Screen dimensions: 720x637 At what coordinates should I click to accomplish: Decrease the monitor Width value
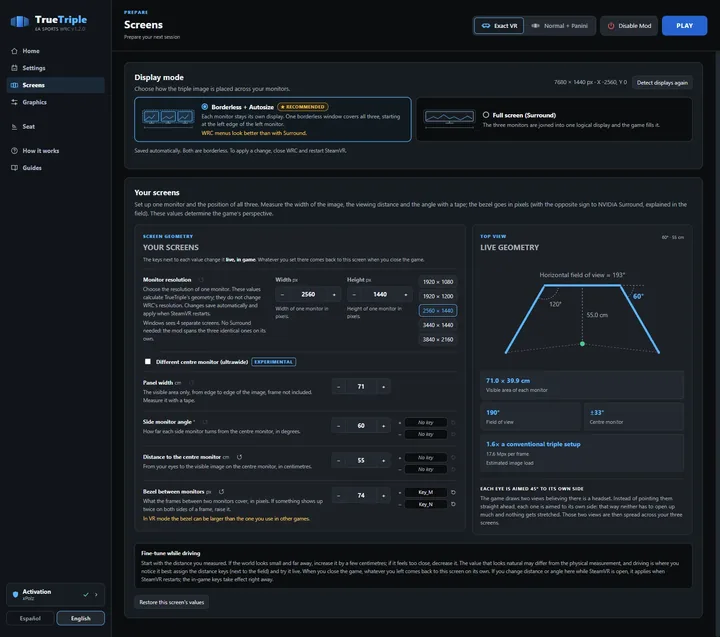282,294
